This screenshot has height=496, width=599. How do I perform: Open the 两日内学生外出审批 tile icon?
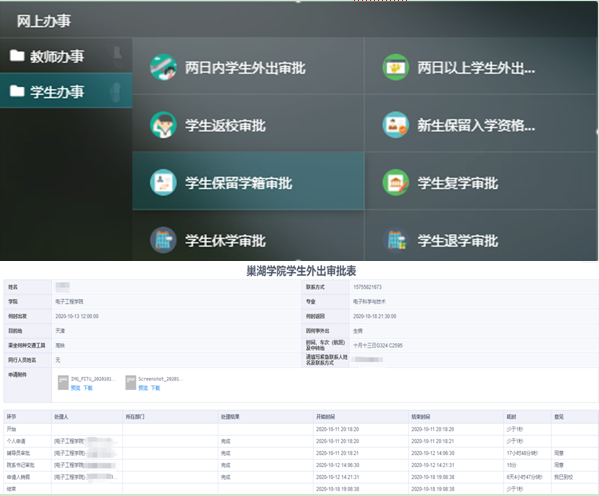coord(163,67)
